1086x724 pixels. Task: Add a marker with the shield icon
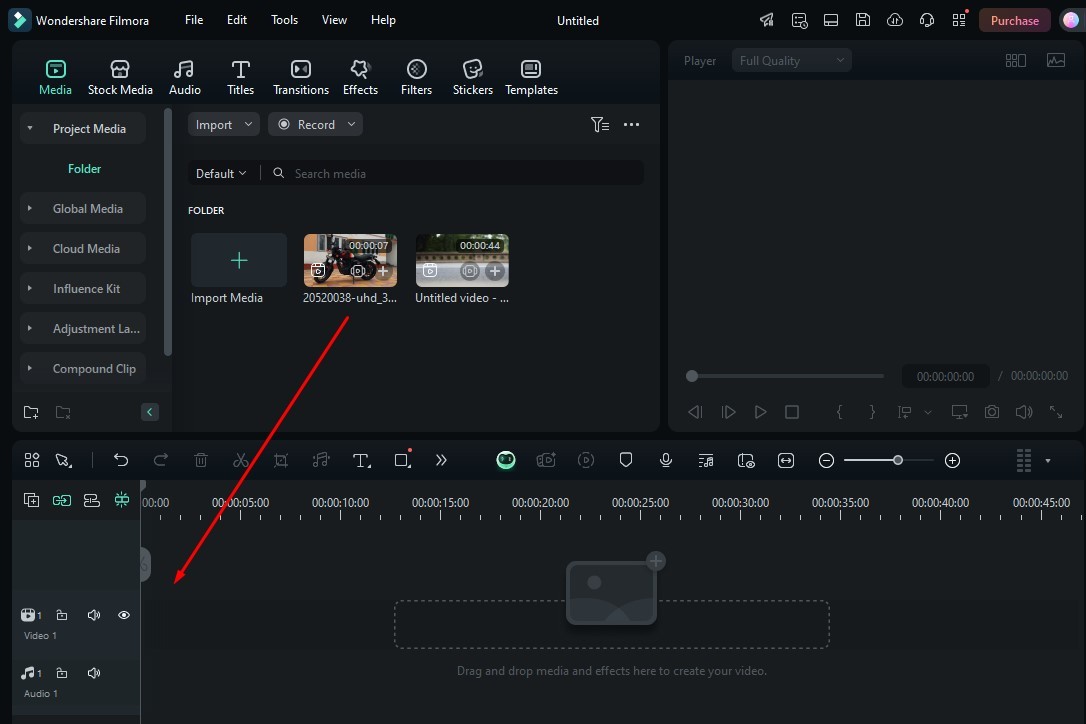click(x=626, y=460)
